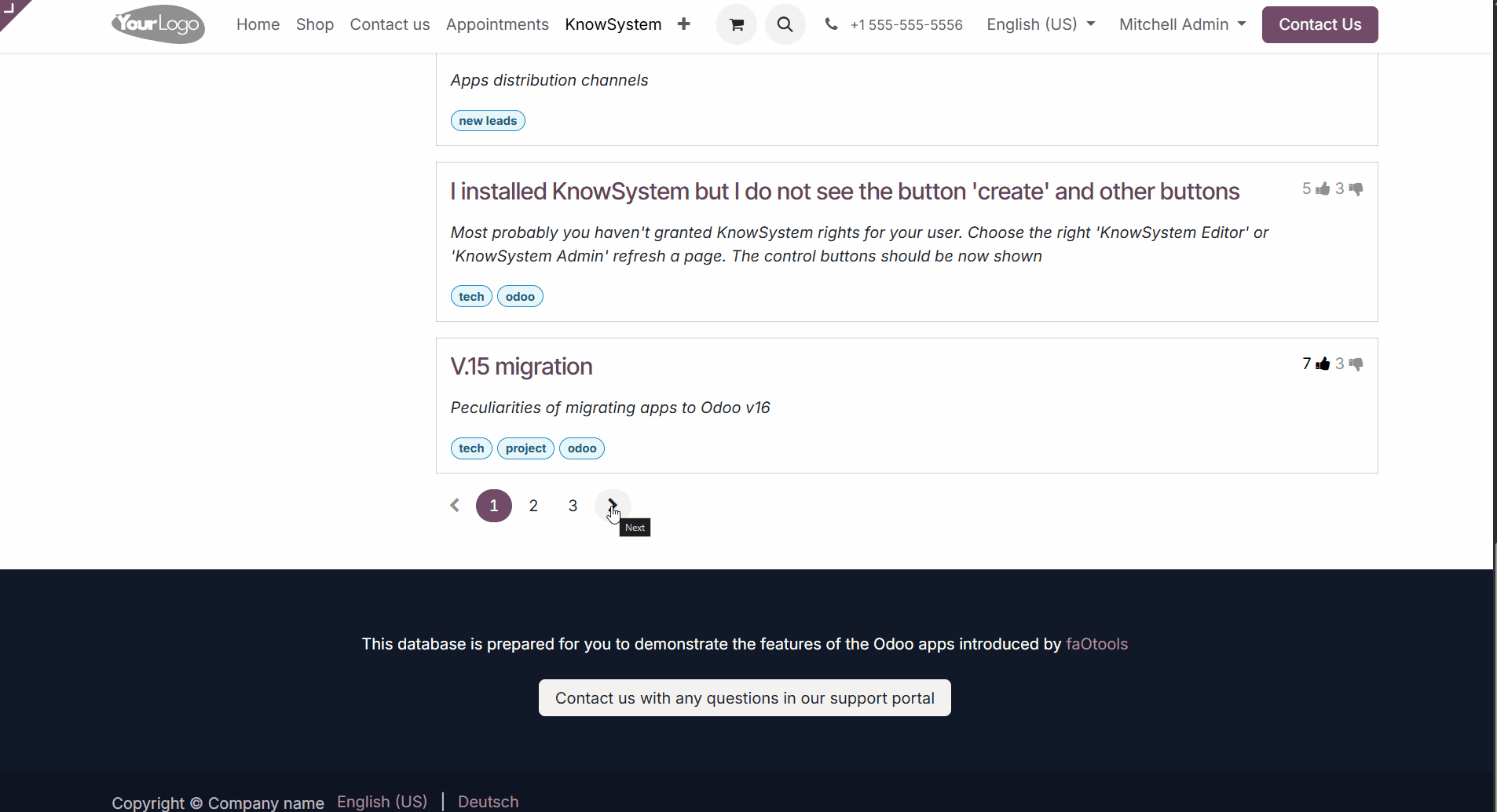The width and height of the screenshot is (1497, 812).
Task: Open the Contact us menu item
Action: 390,24
